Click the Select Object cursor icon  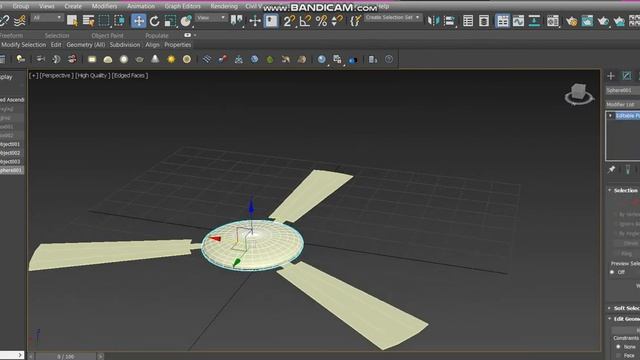[72, 20]
